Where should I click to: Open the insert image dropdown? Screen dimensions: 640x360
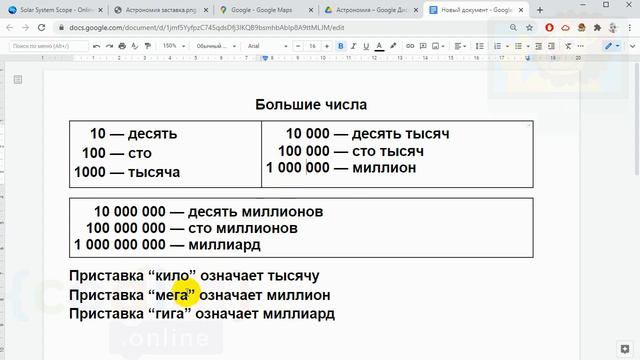coord(438,46)
